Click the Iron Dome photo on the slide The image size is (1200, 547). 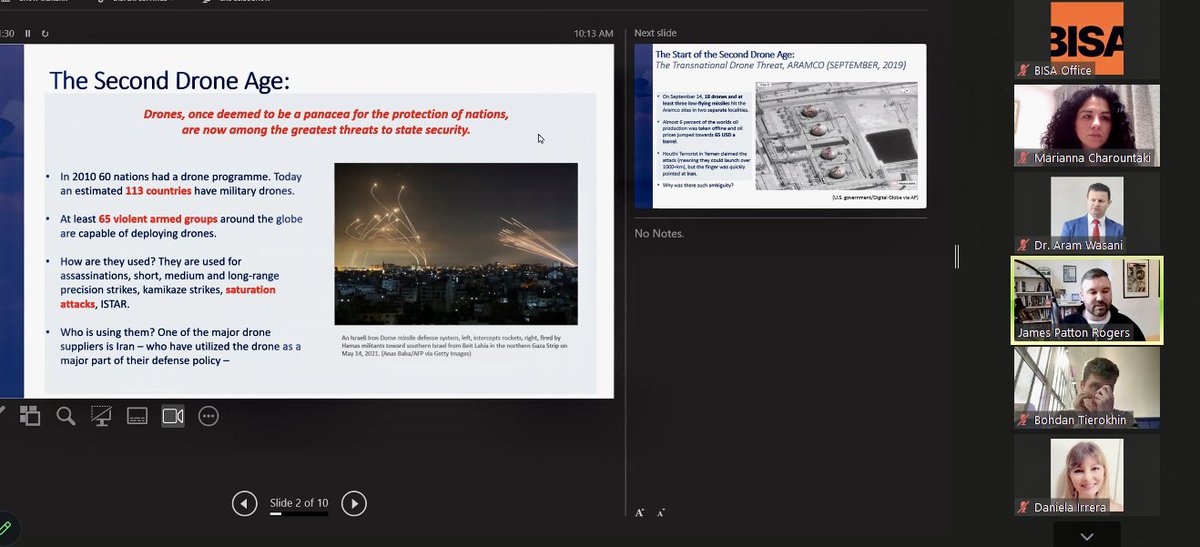[x=455, y=243]
